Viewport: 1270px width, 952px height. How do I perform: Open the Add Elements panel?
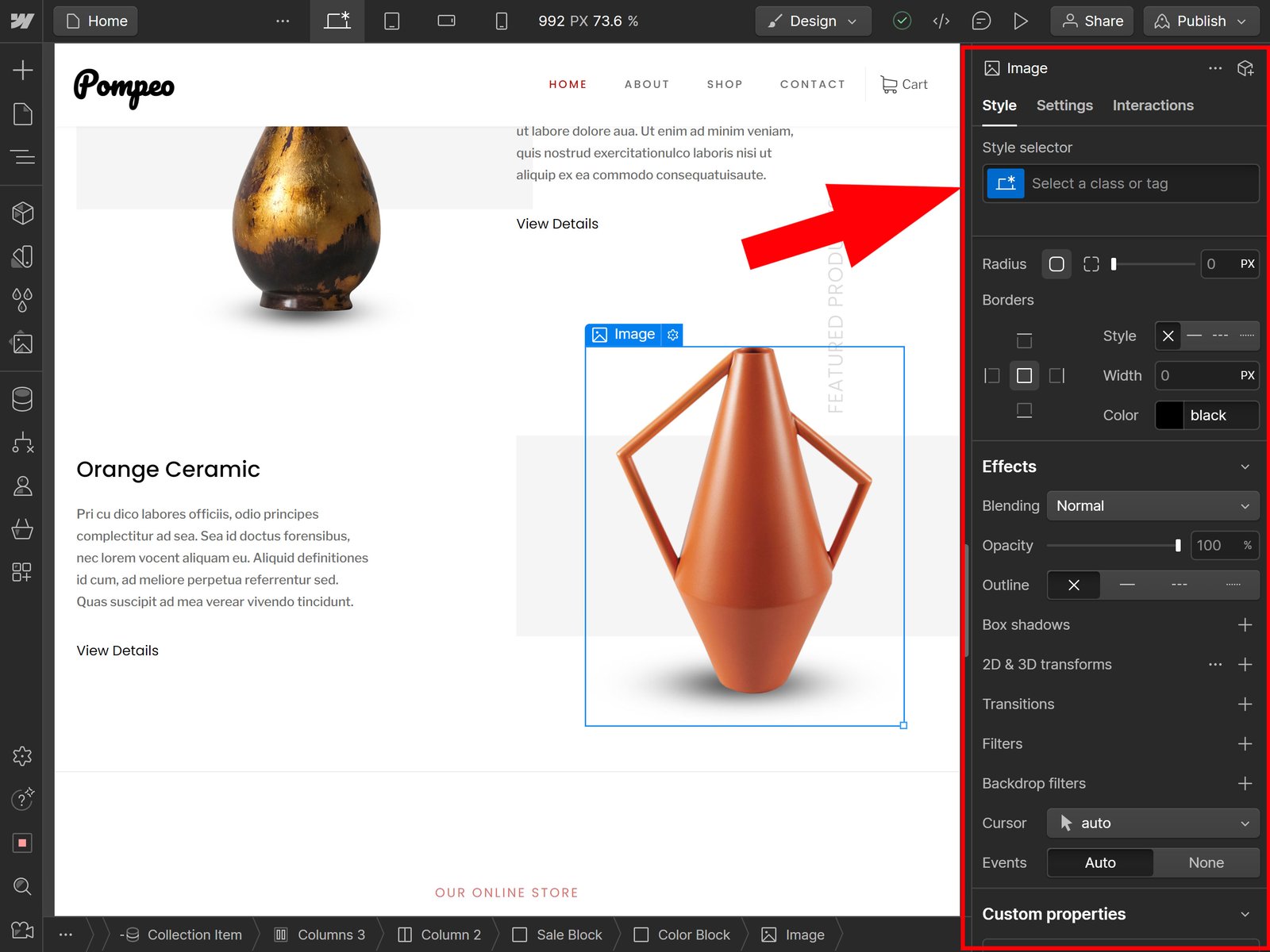pyautogui.click(x=21, y=69)
